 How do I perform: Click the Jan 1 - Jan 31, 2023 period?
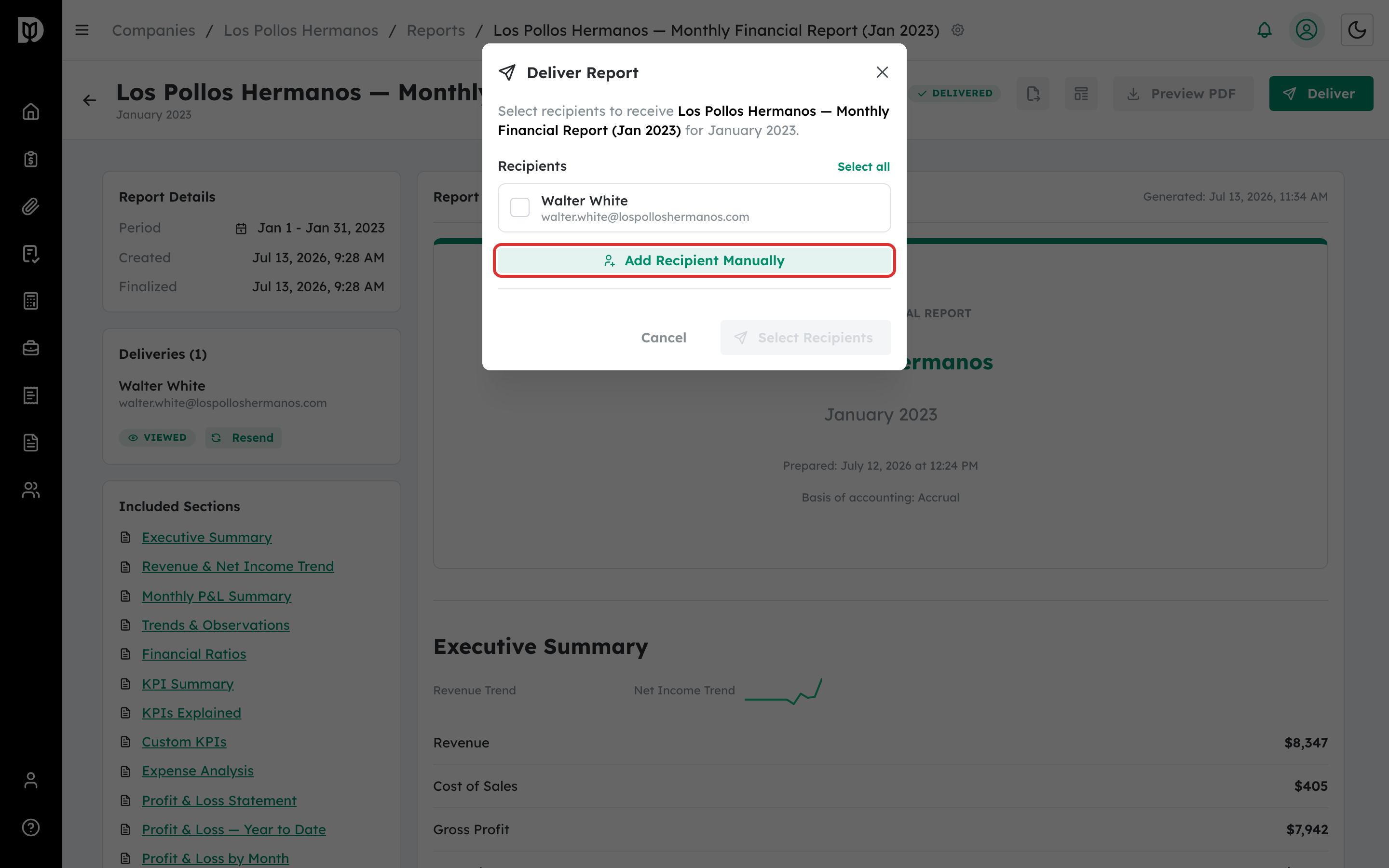(321, 228)
